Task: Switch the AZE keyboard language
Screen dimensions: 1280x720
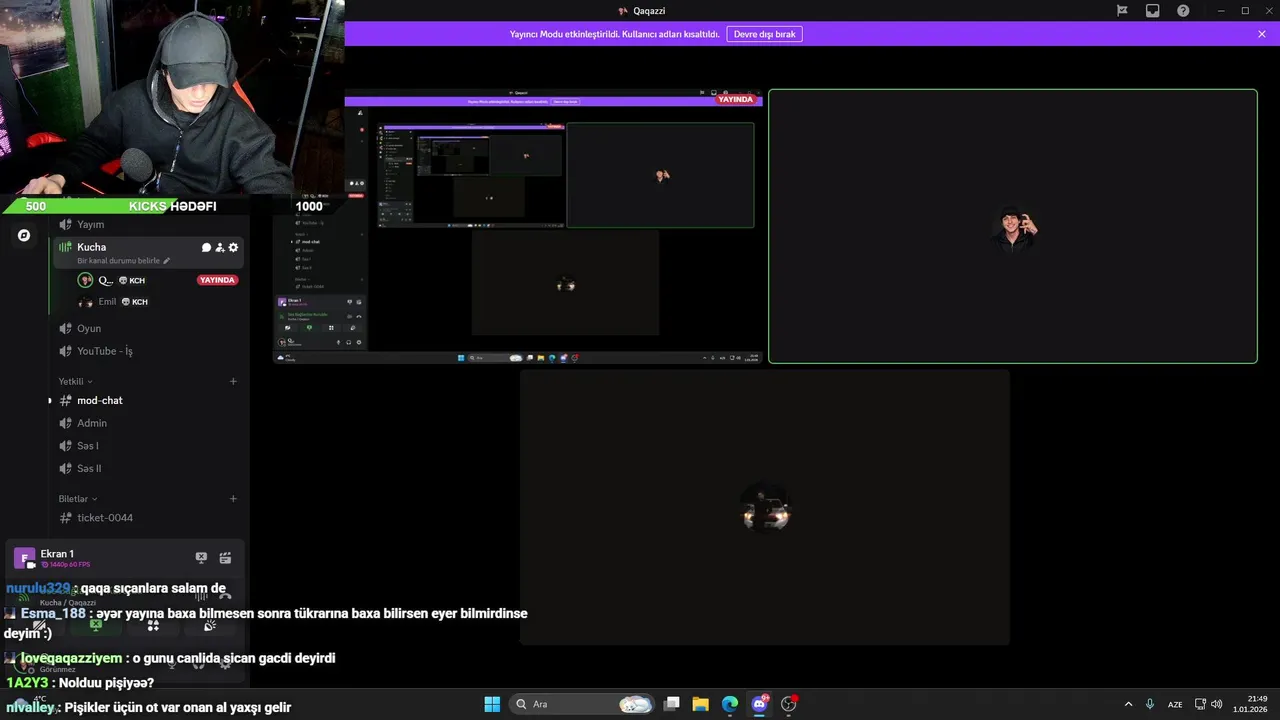Action: tap(1175, 704)
